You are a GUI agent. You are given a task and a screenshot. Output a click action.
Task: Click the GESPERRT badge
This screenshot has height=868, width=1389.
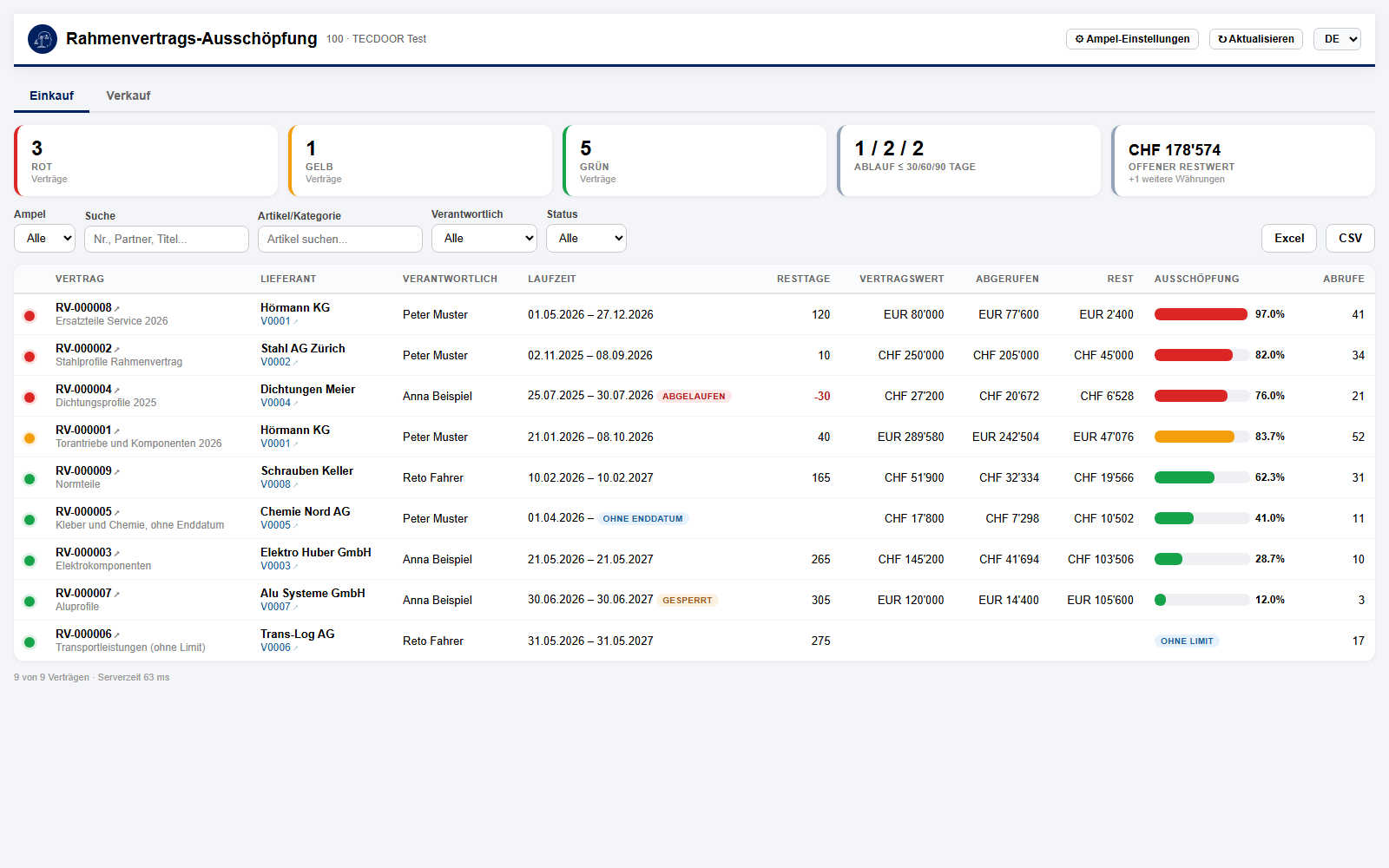point(688,600)
